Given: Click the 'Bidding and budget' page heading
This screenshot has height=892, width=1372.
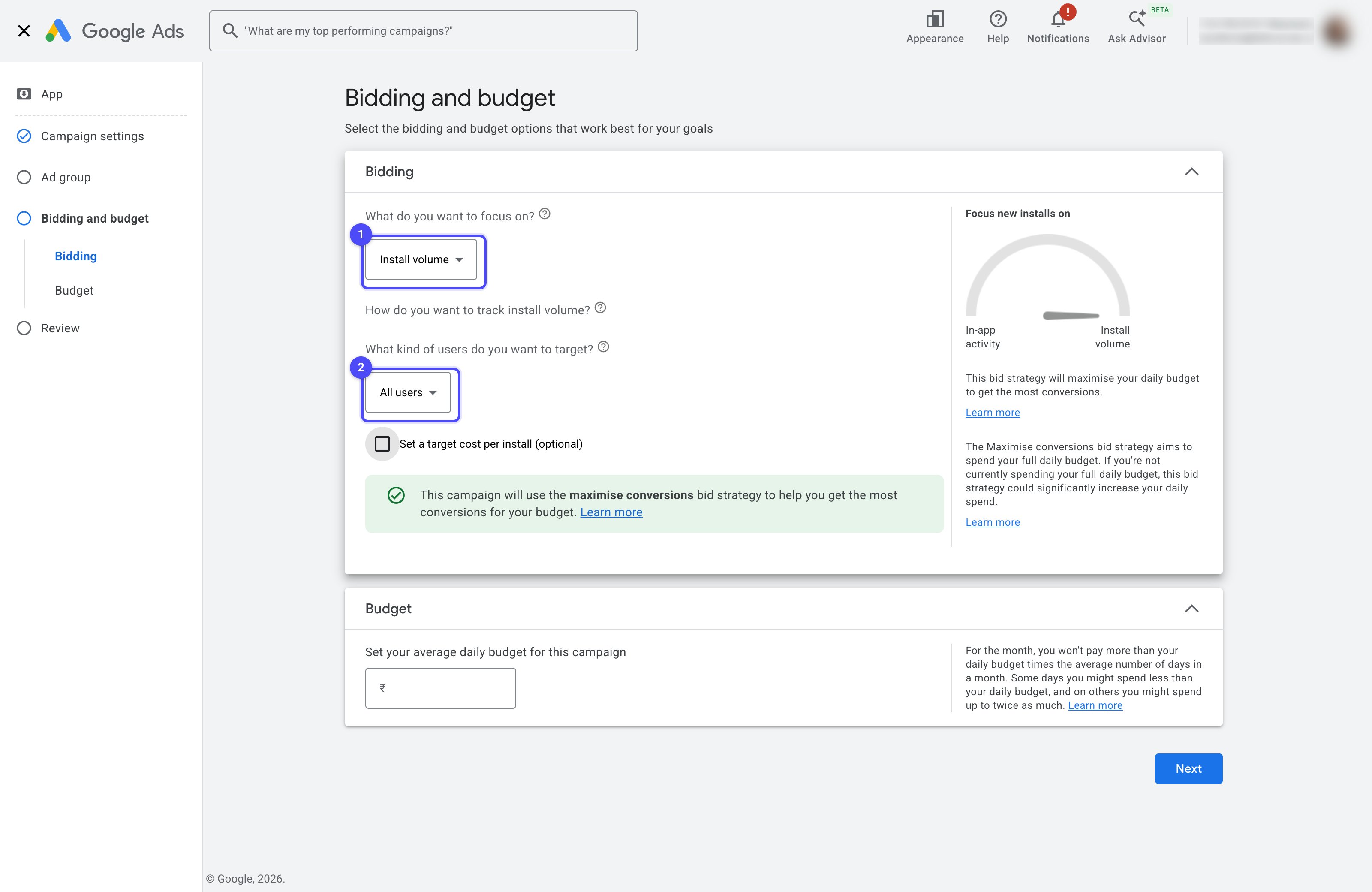Looking at the screenshot, I should [x=450, y=98].
